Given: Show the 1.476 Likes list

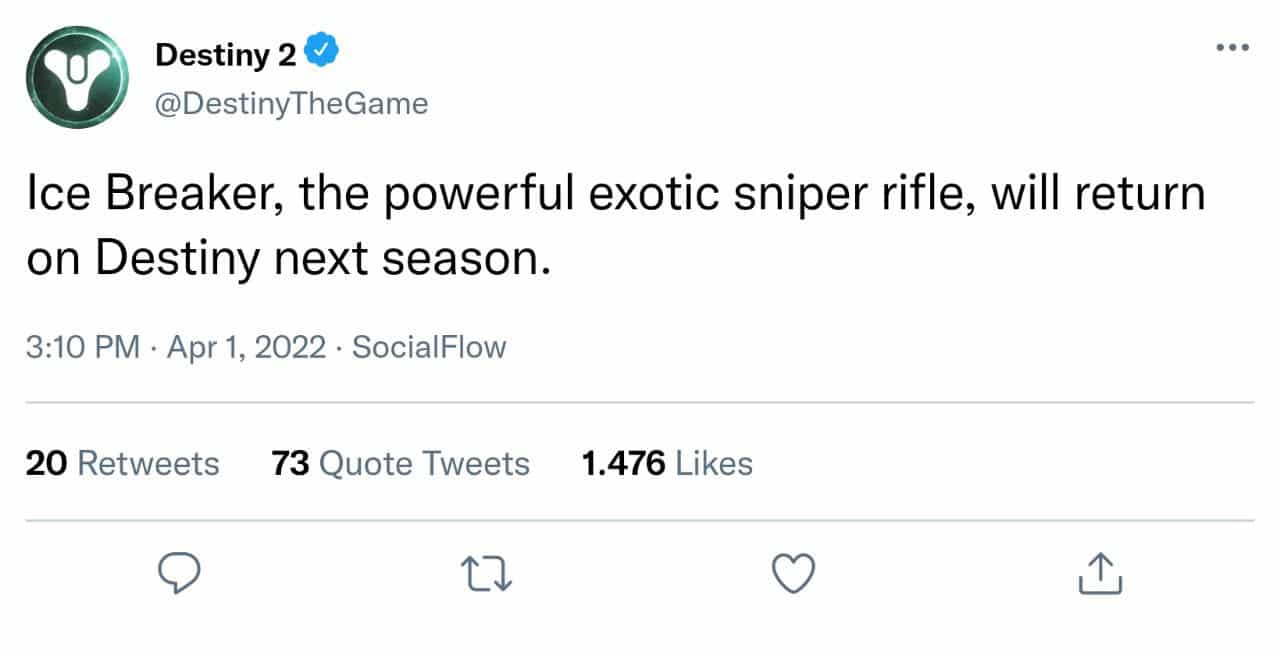Looking at the screenshot, I should [x=667, y=464].
